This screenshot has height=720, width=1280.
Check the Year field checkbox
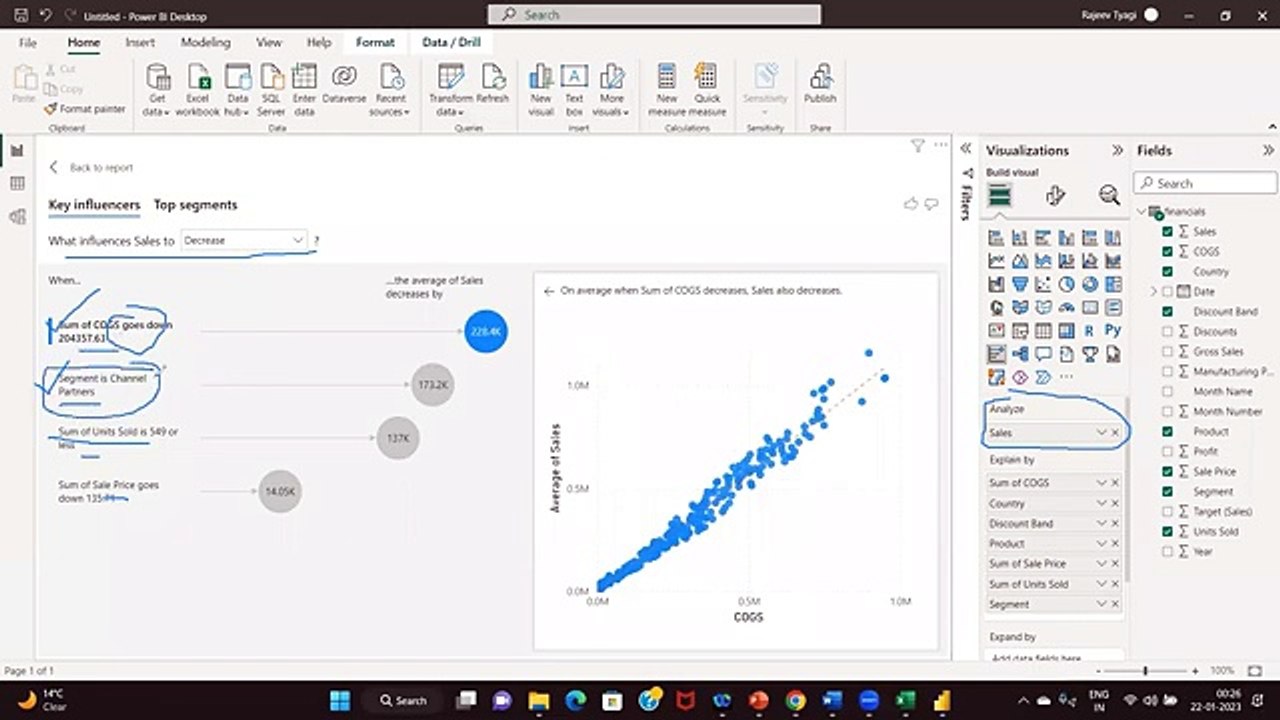pyautogui.click(x=1167, y=551)
